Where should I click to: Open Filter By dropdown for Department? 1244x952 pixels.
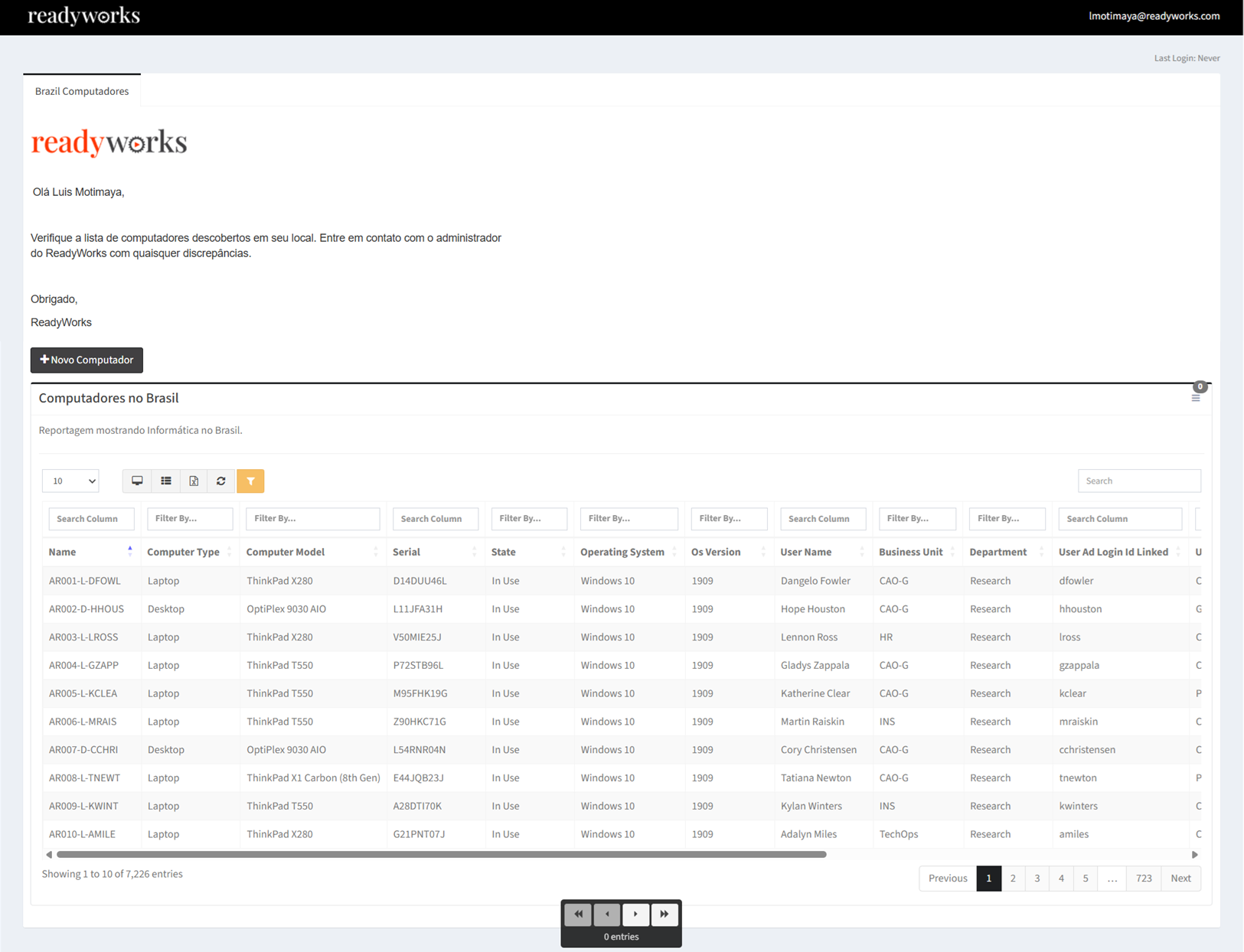pyautogui.click(x=1007, y=519)
